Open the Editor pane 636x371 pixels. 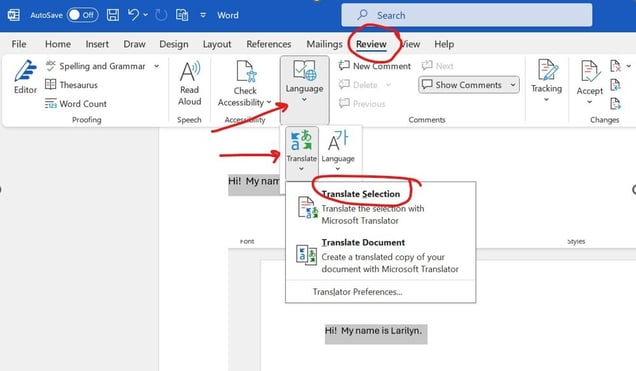pyautogui.click(x=25, y=77)
